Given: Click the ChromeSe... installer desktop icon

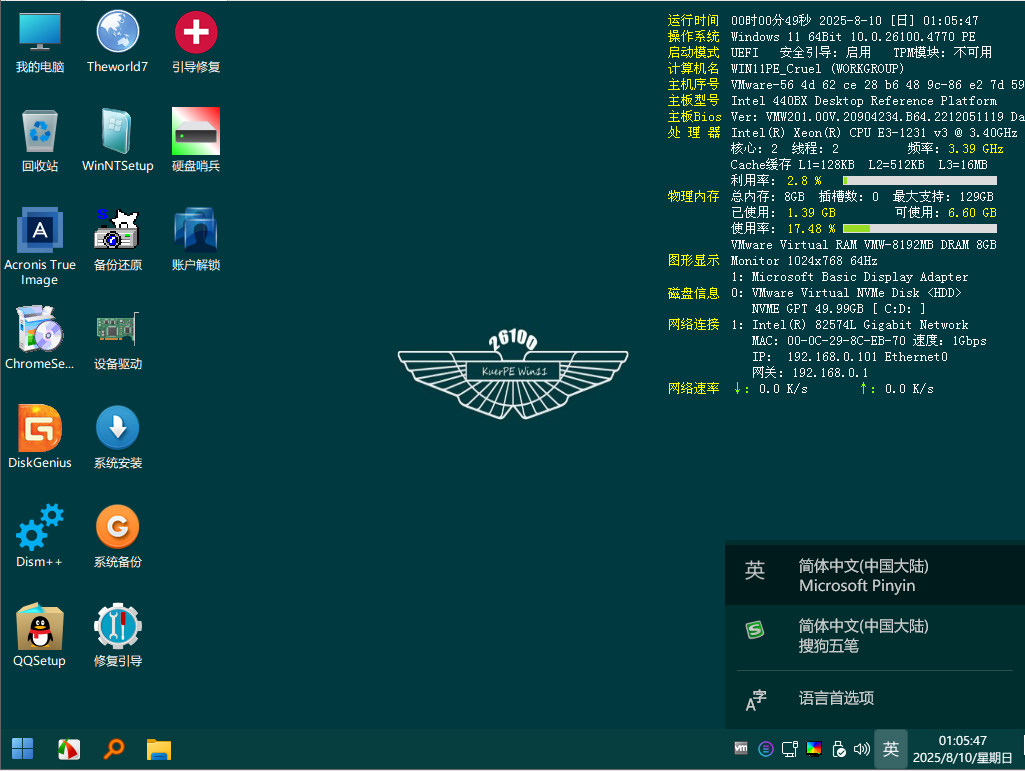Looking at the screenshot, I should [40, 339].
